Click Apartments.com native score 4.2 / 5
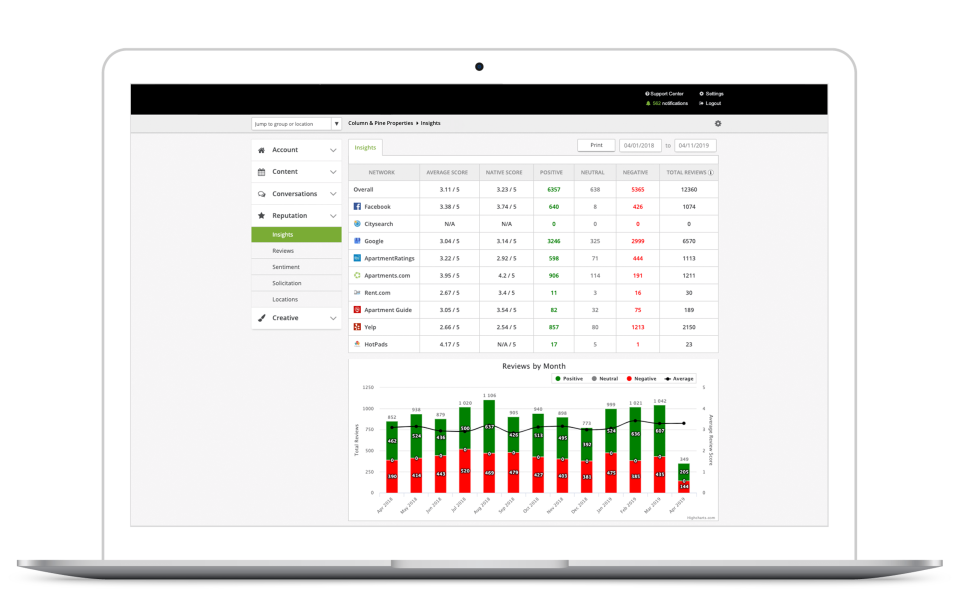 506,276
